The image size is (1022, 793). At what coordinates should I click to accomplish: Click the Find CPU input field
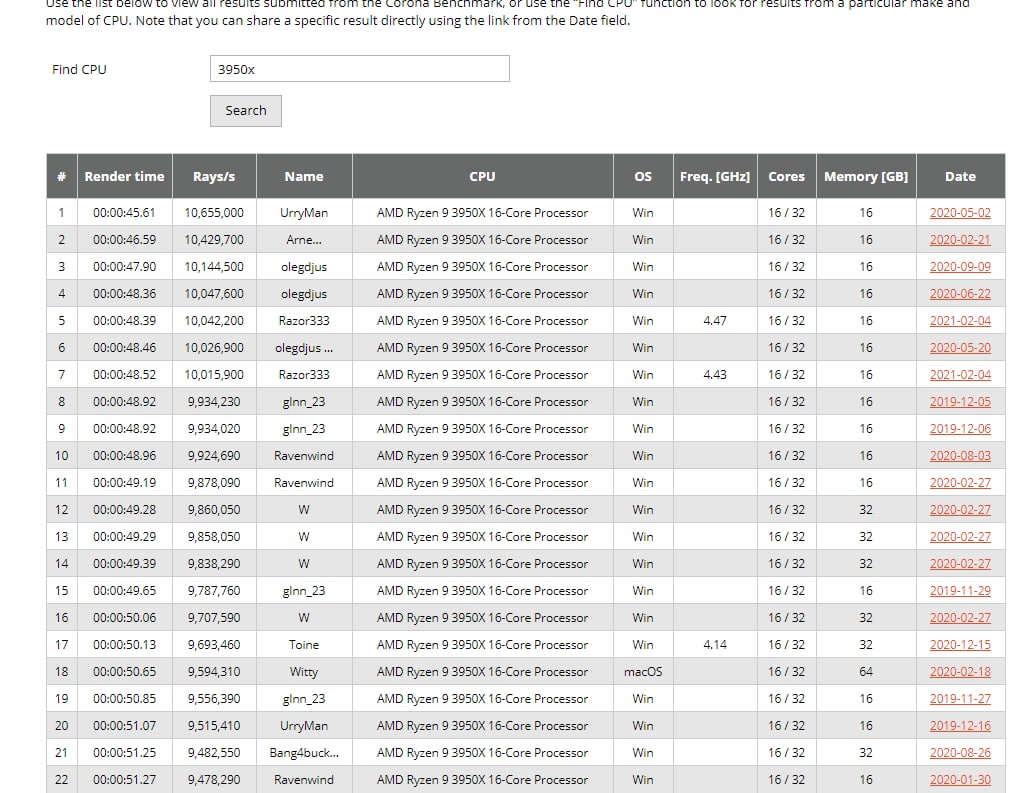pyautogui.click(x=359, y=68)
